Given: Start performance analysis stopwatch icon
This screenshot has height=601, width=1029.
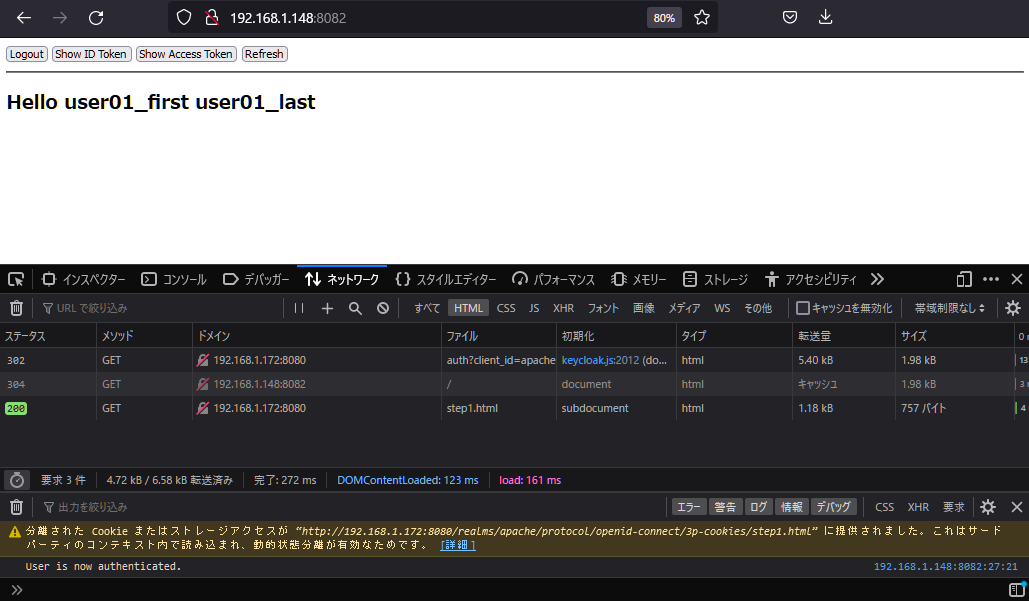Looking at the screenshot, I should click(x=16, y=480).
